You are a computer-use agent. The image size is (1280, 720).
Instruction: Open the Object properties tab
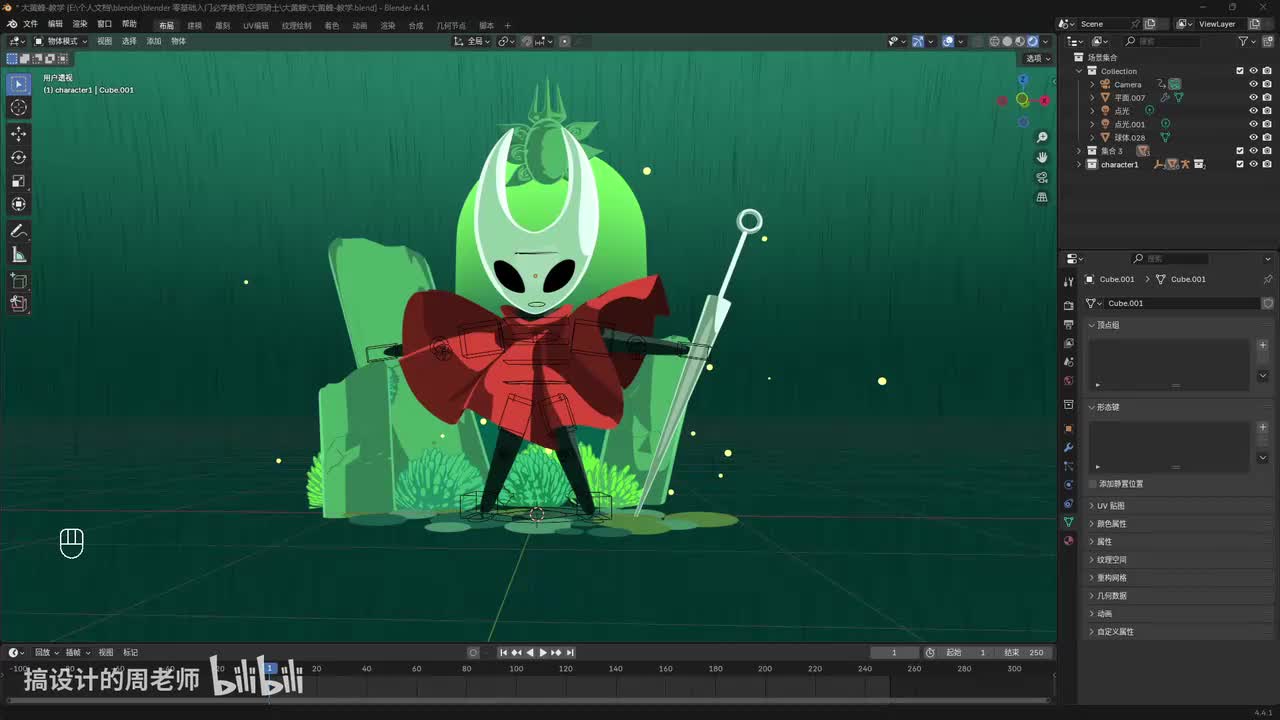(1068, 428)
